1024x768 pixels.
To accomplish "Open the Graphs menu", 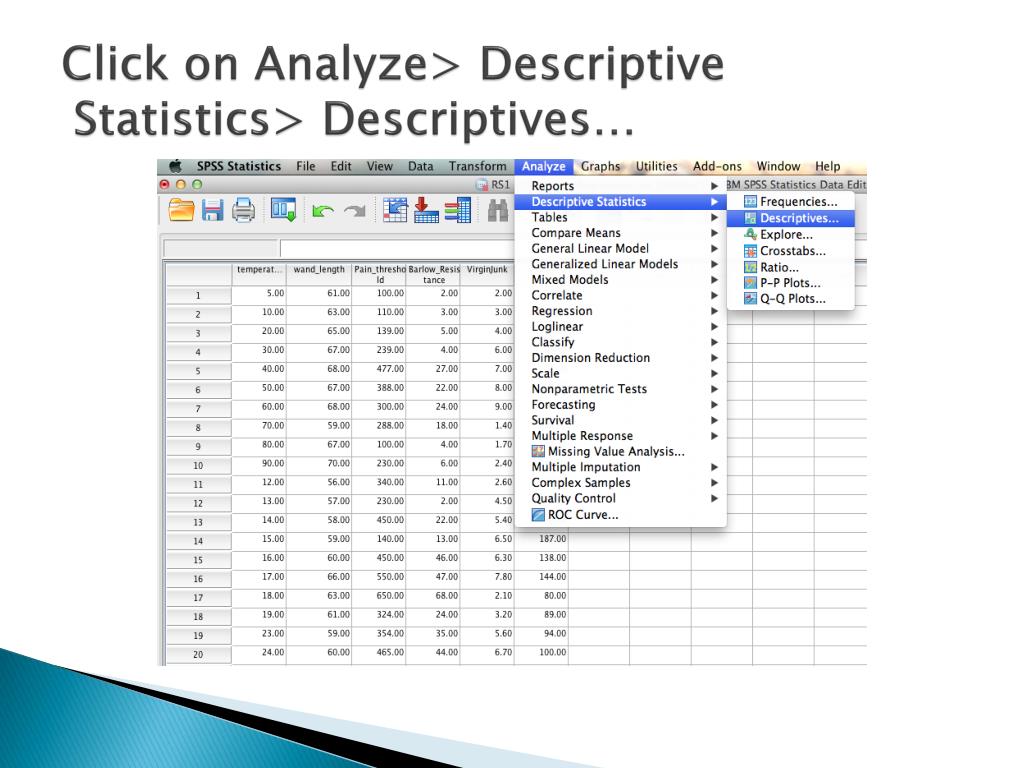I will click(x=600, y=166).
